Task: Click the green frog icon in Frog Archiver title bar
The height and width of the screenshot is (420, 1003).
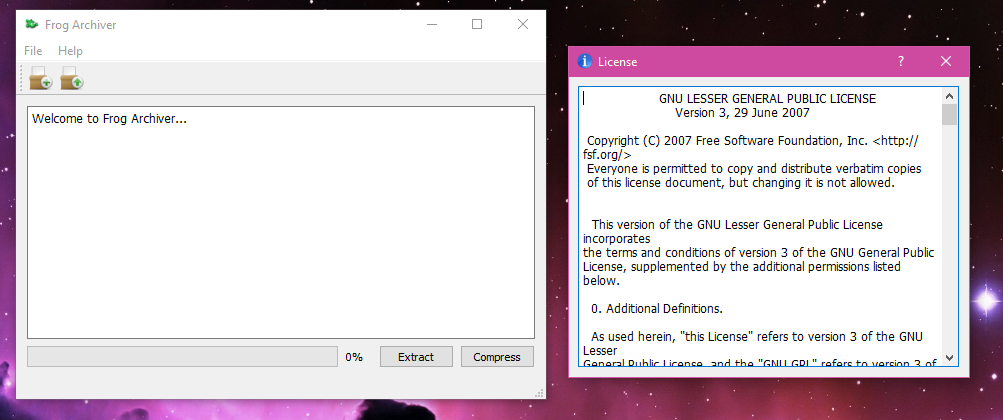Action: click(x=31, y=24)
